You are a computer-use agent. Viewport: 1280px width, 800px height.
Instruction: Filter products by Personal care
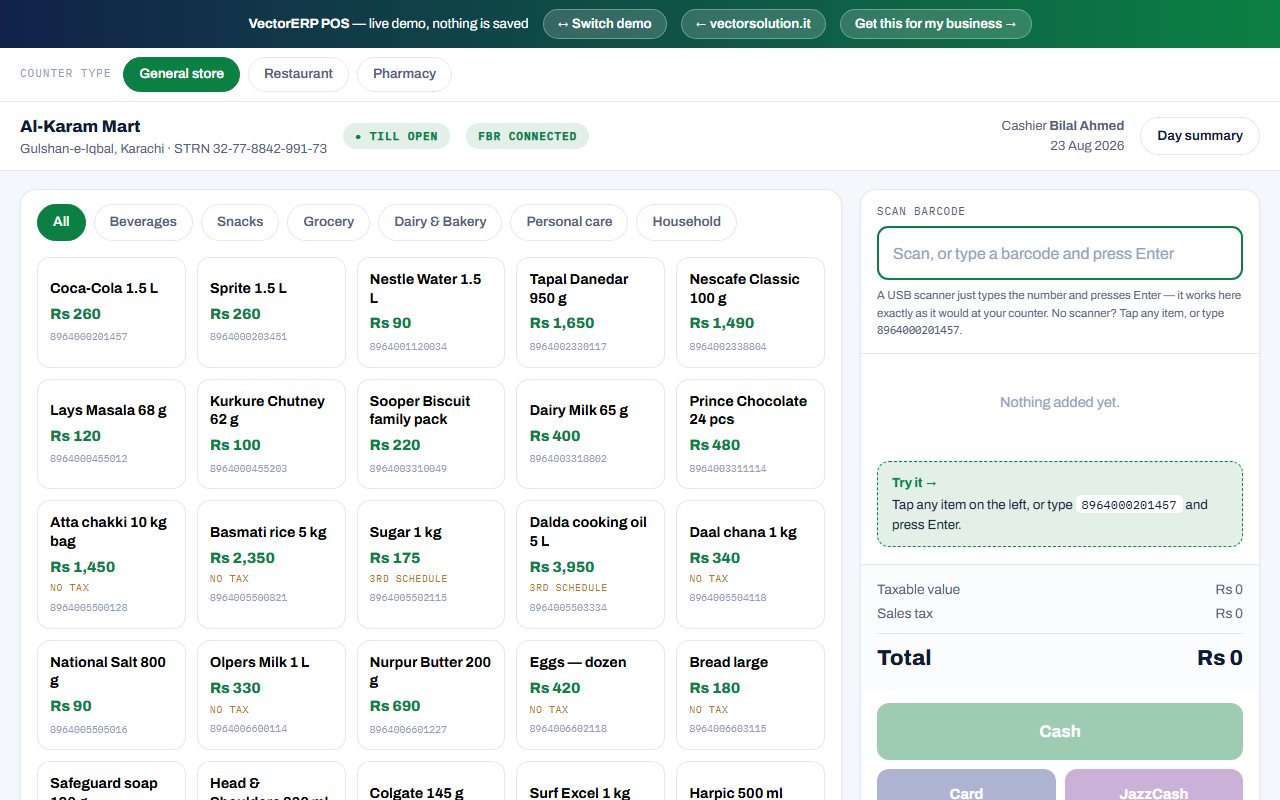click(x=569, y=222)
